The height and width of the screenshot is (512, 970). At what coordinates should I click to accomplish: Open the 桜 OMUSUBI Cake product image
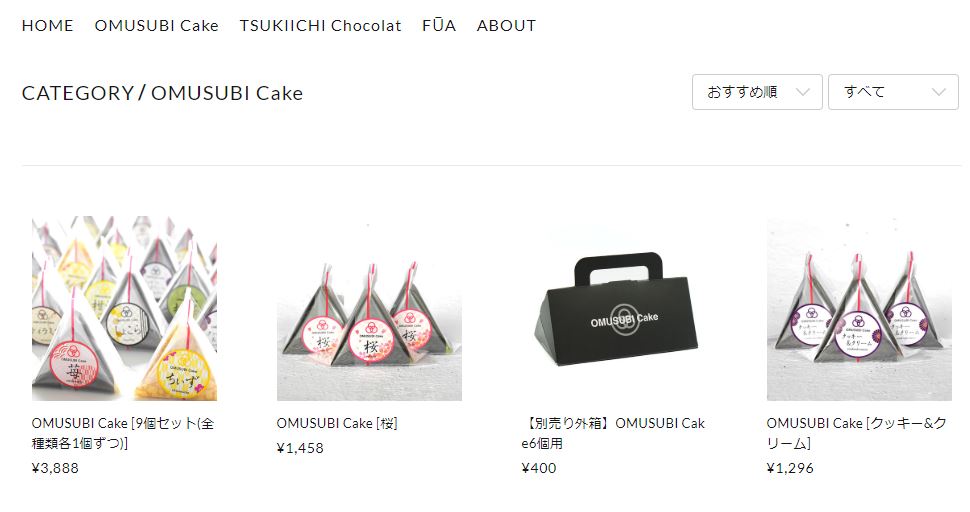click(x=369, y=309)
